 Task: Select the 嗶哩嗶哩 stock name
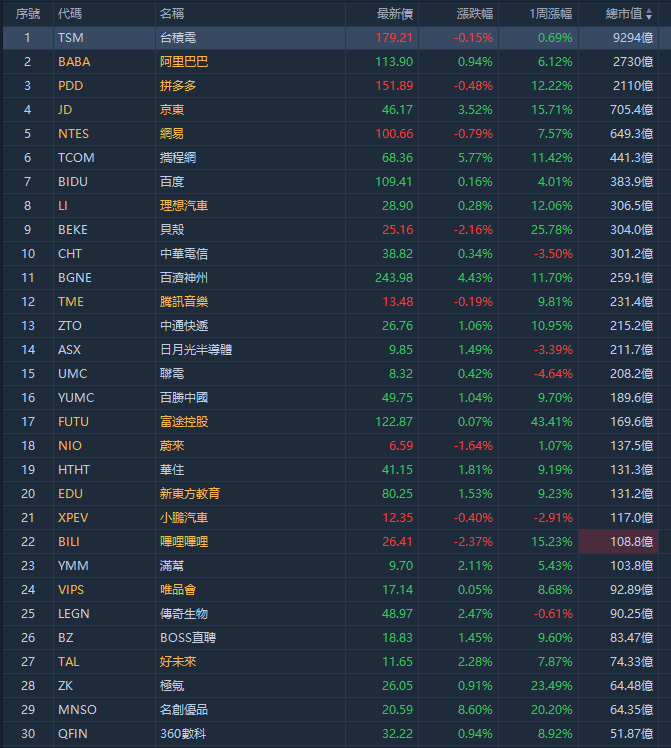pos(184,542)
